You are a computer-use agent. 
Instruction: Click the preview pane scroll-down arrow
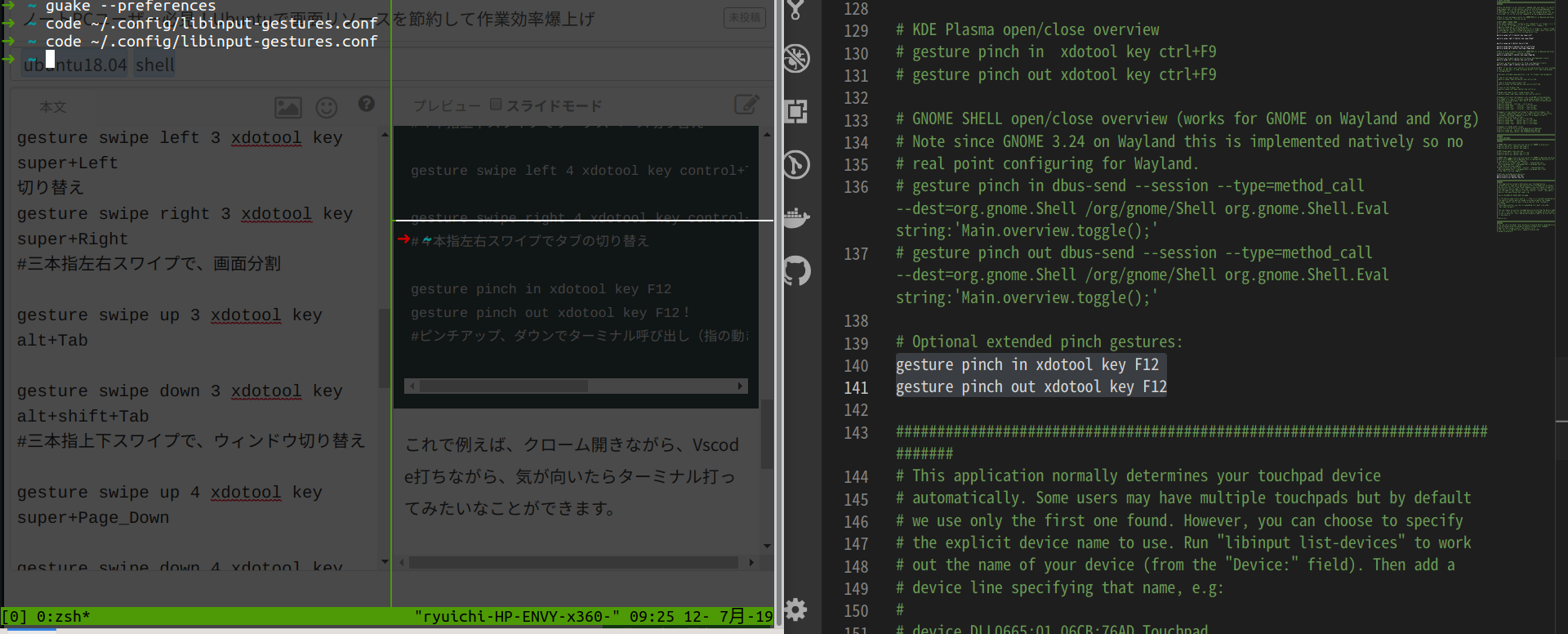[767, 546]
